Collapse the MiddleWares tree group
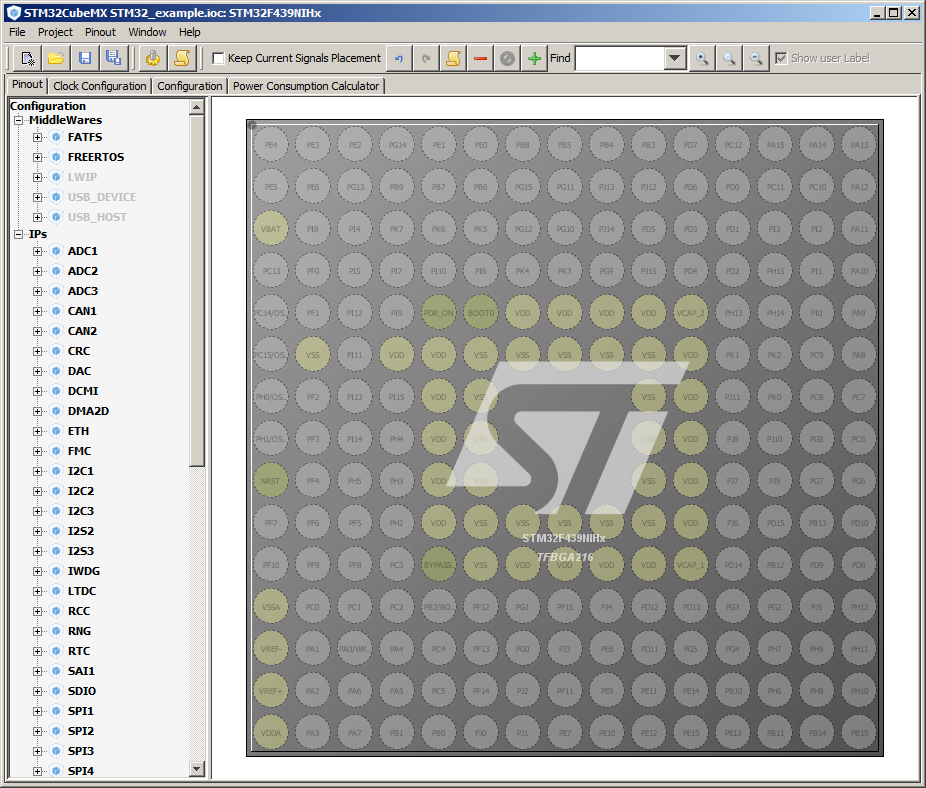 click(x=18, y=120)
